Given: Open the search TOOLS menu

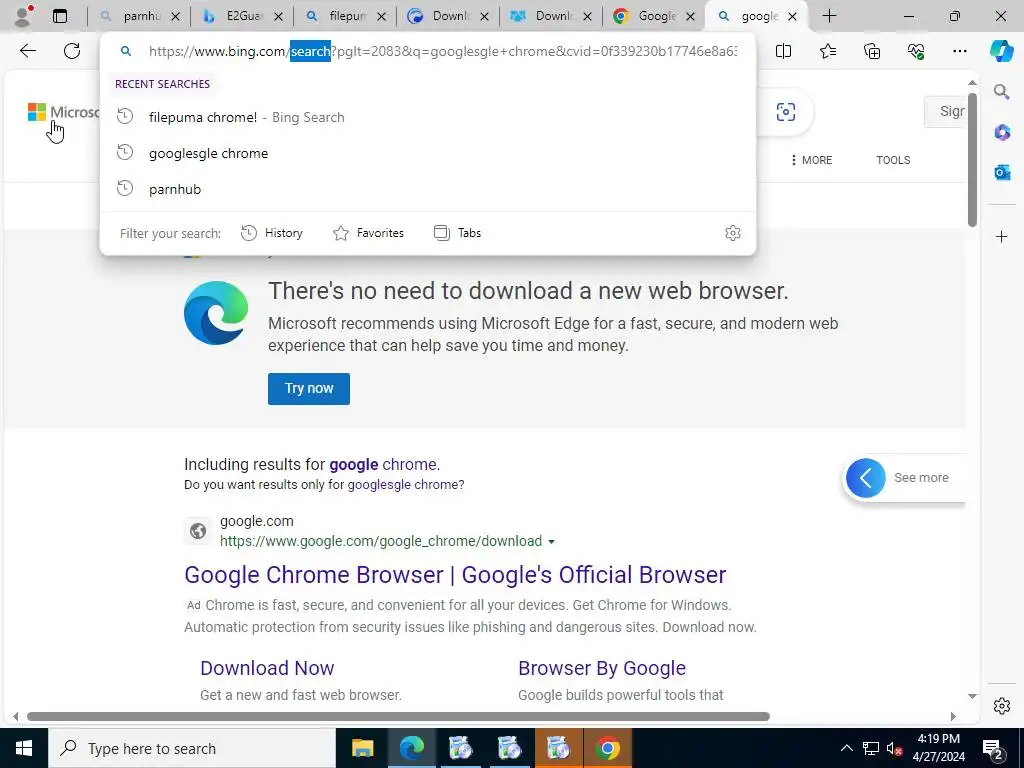Looking at the screenshot, I should [893, 160].
